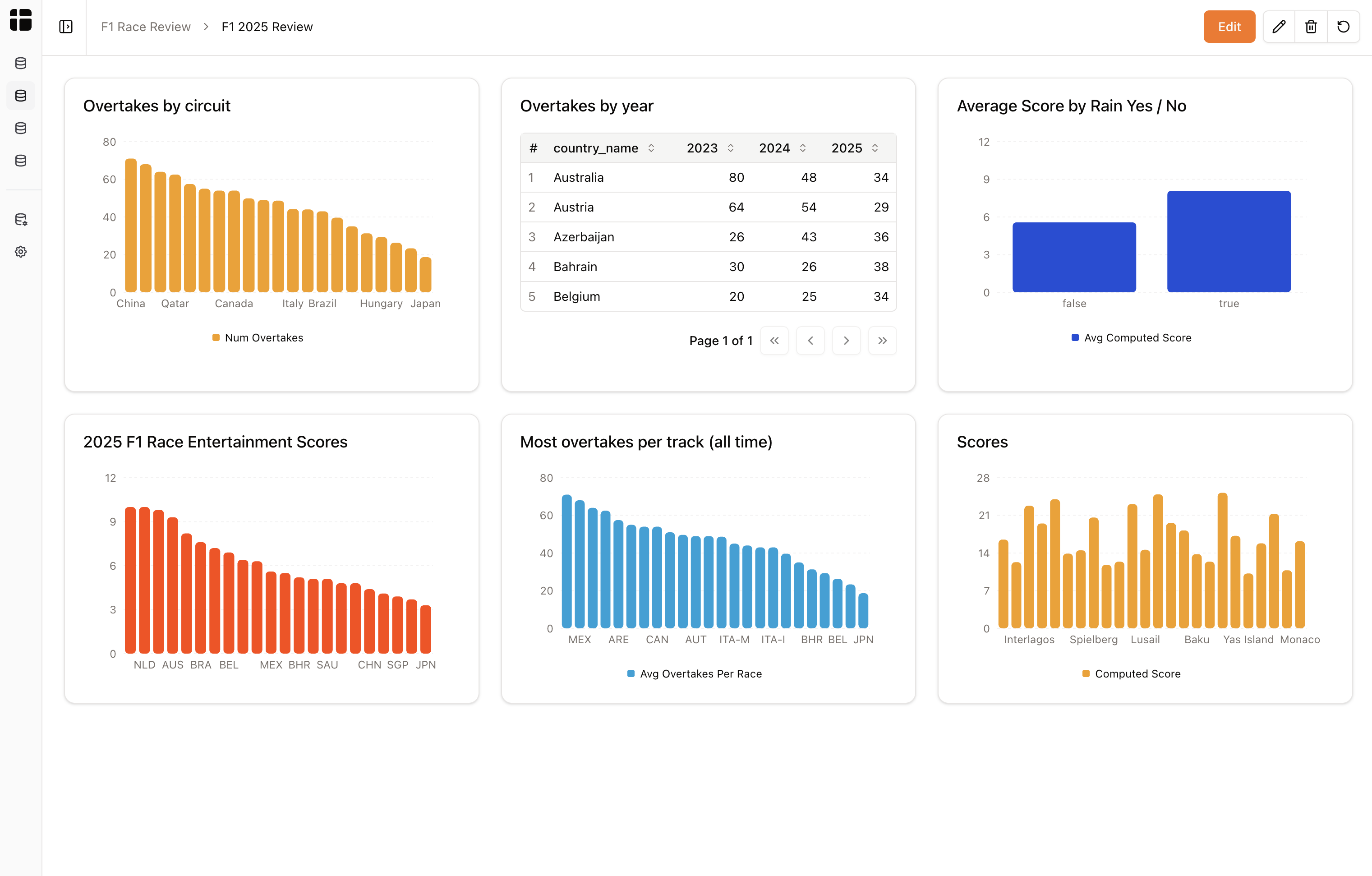
Task: Toggle the sidebar panel icon
Action: coord(65,27)
